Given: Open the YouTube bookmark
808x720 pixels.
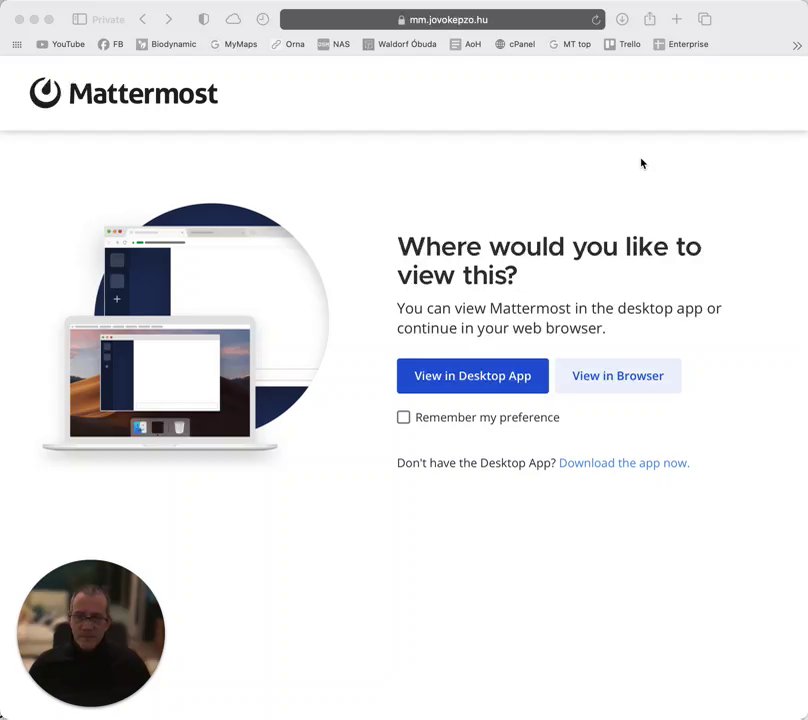Looking at the screenshot, I should pos(61,44).
